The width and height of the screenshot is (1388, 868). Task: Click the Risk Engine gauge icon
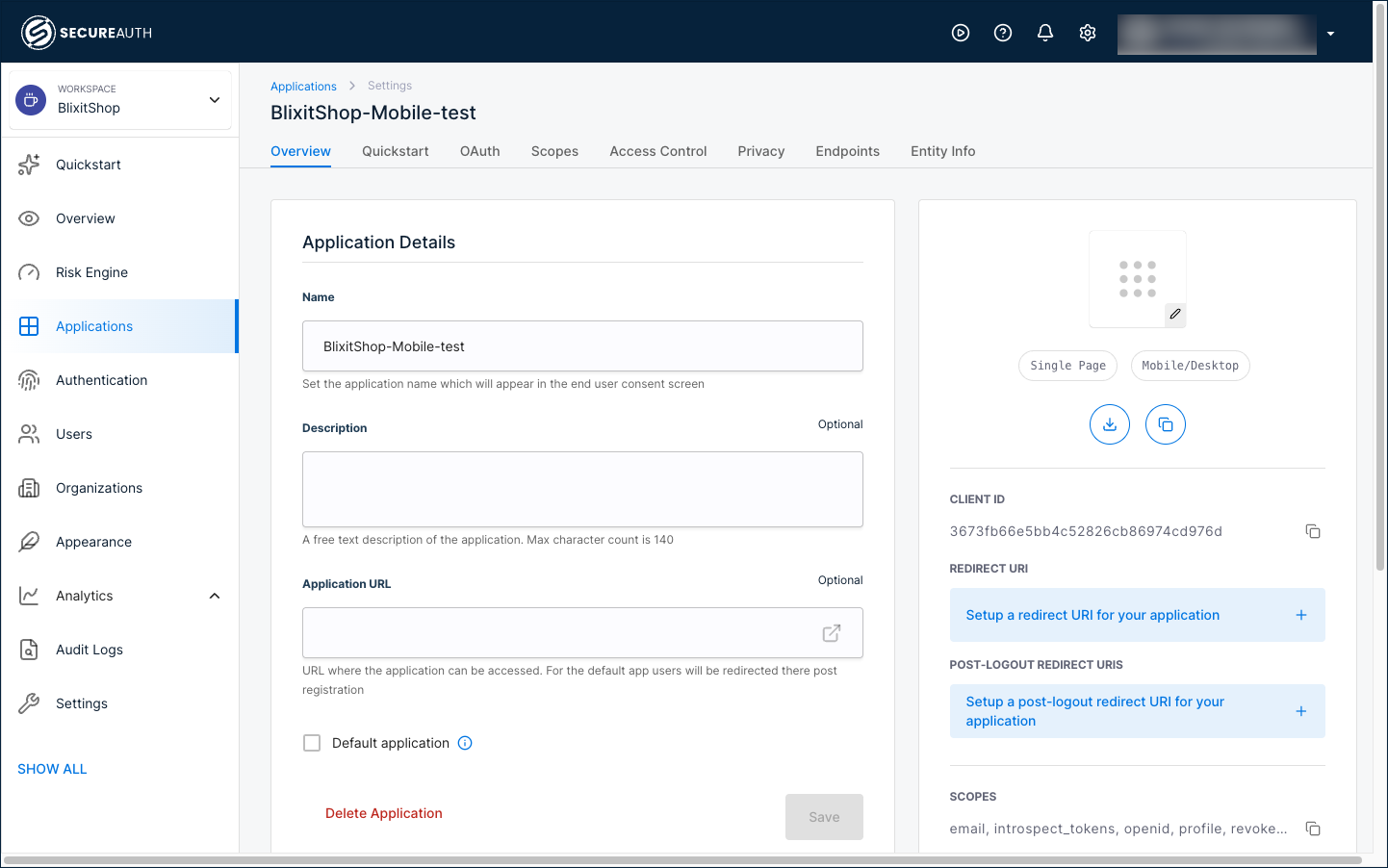29,272
